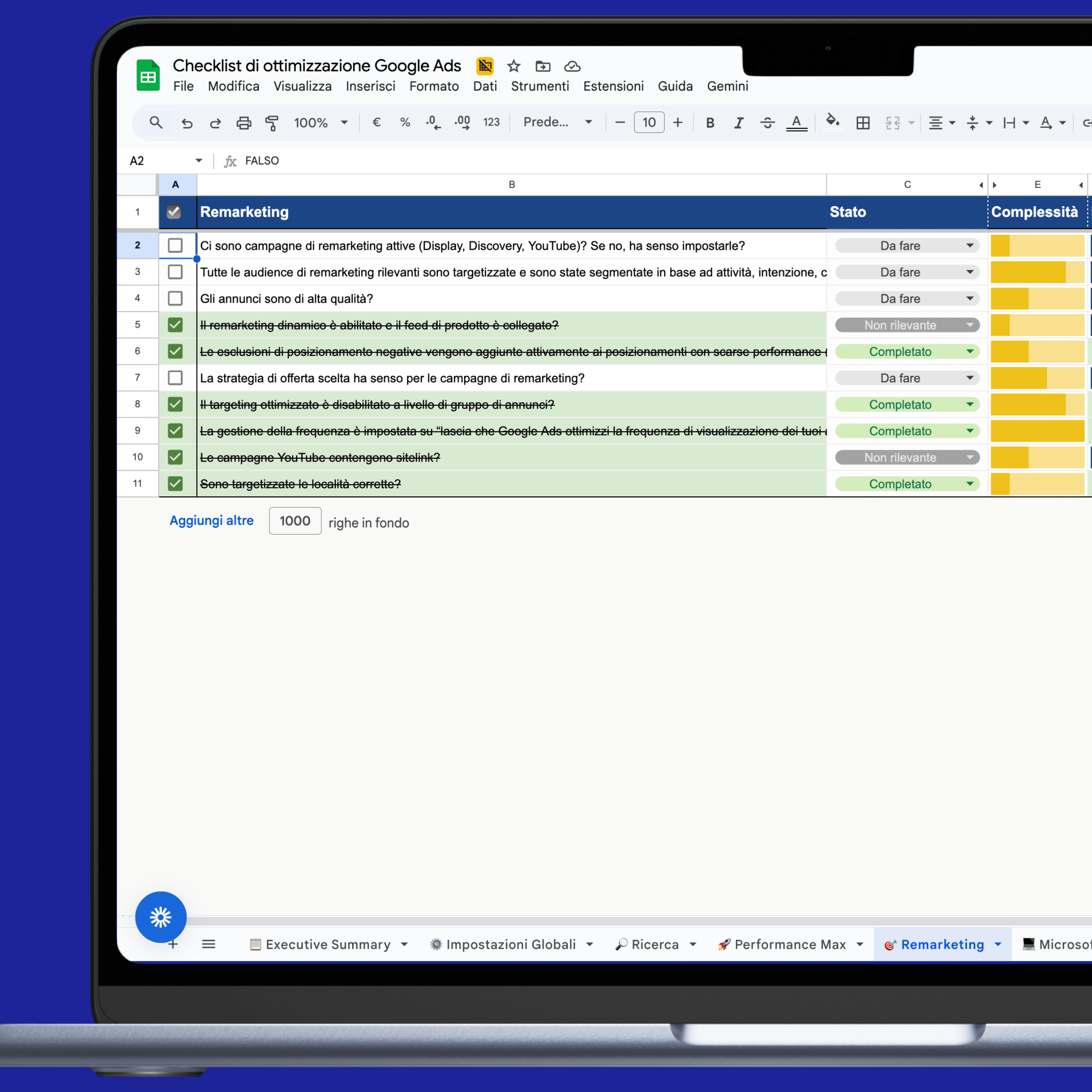Toggle the header checkbox in the Remarketing row
Image resolution: width=1092 pixels, height=1092 pixels.
[x=174, y=212]
